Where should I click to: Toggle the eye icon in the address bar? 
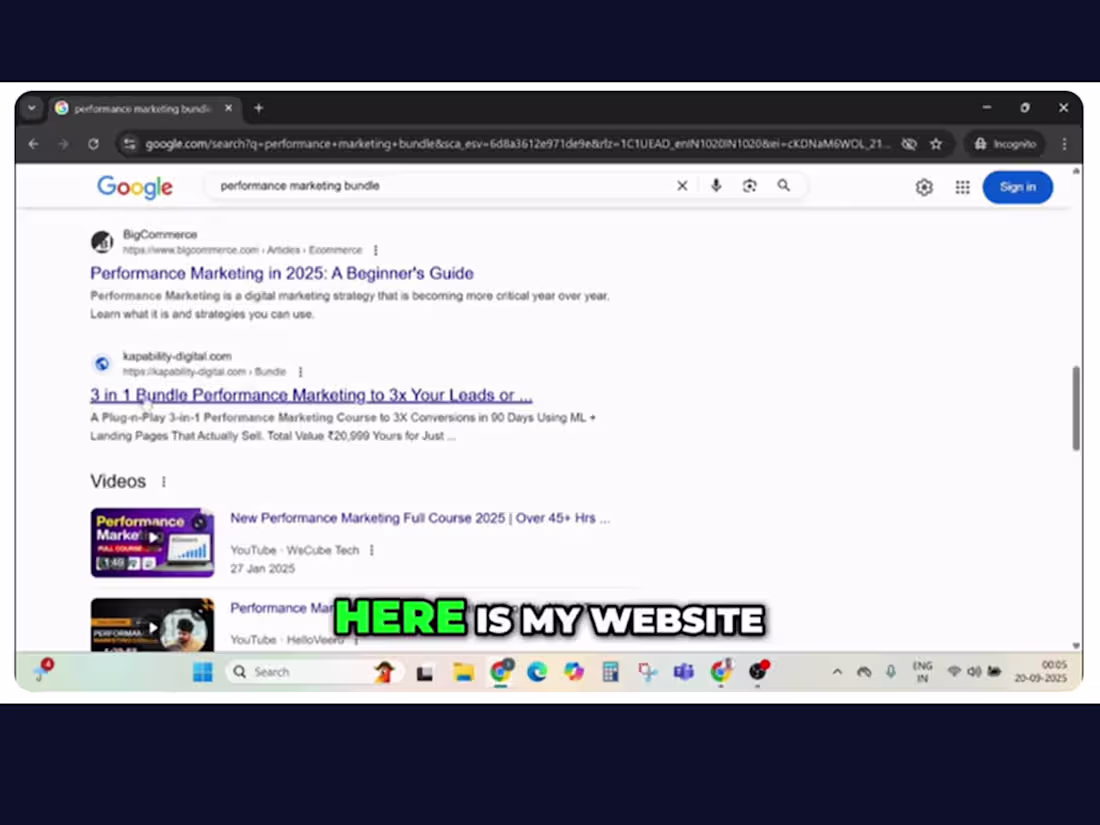[909, 143]
